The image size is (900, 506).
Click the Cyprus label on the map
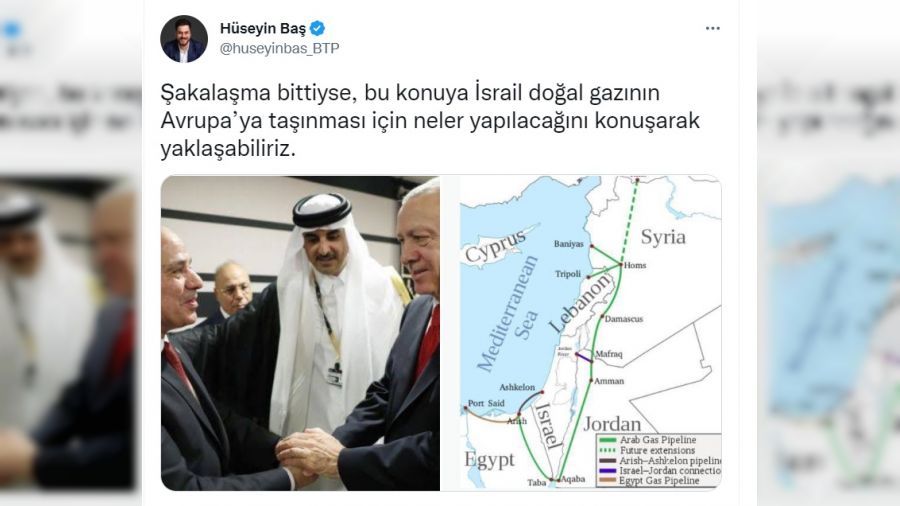point(495,246)
